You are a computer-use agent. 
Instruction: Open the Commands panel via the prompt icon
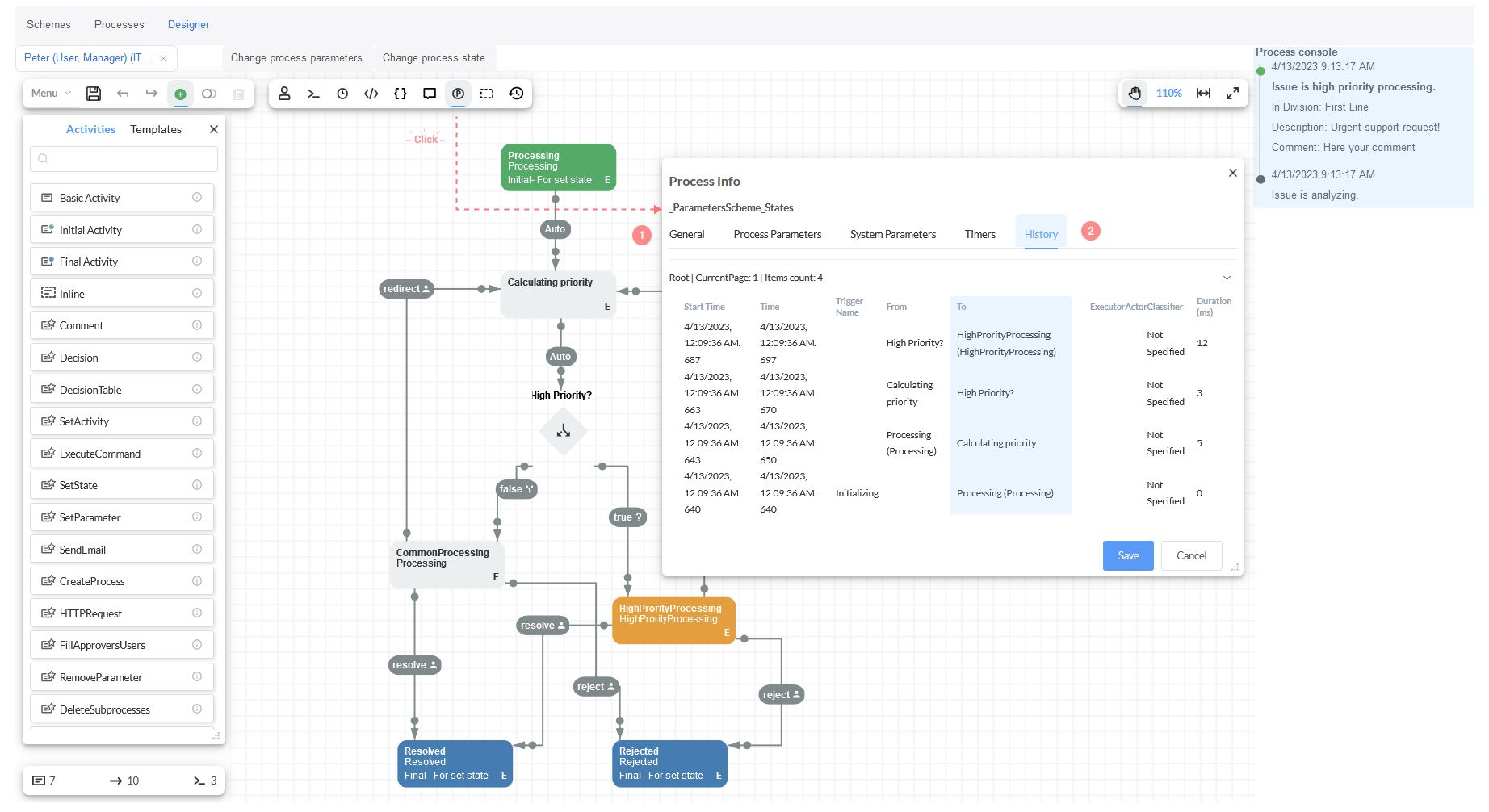click(x=313, y=94)
